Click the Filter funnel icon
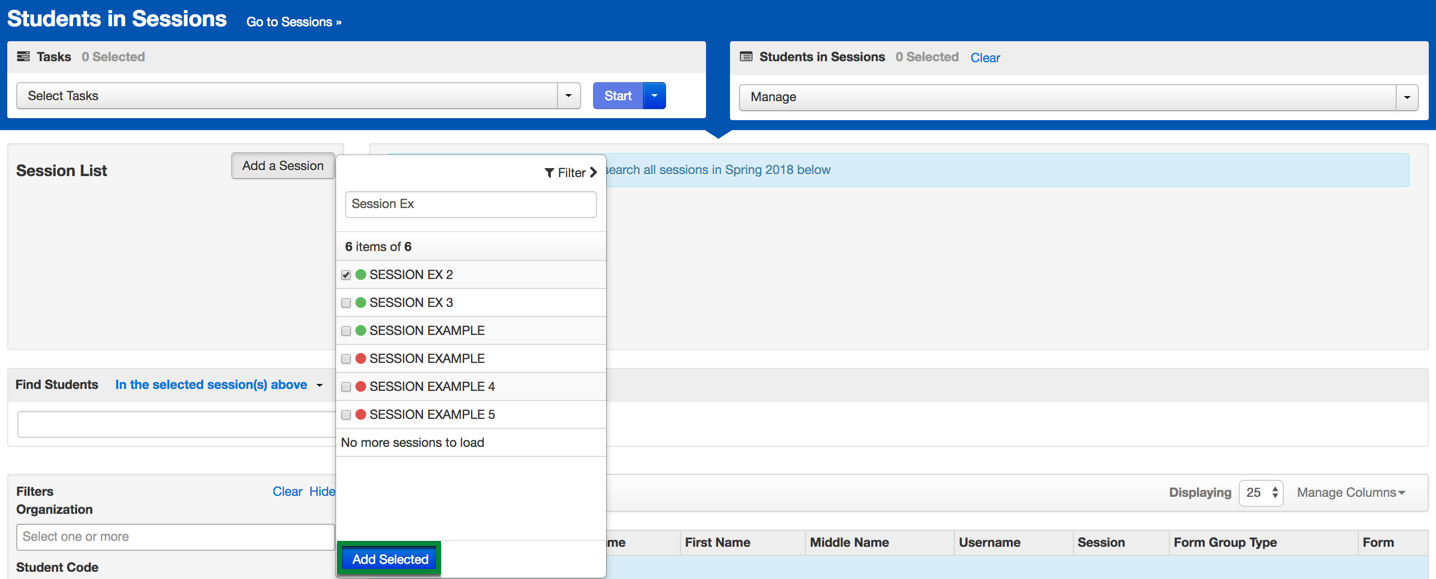Screen dimensions: 1436x579 (x=549, y=173)
